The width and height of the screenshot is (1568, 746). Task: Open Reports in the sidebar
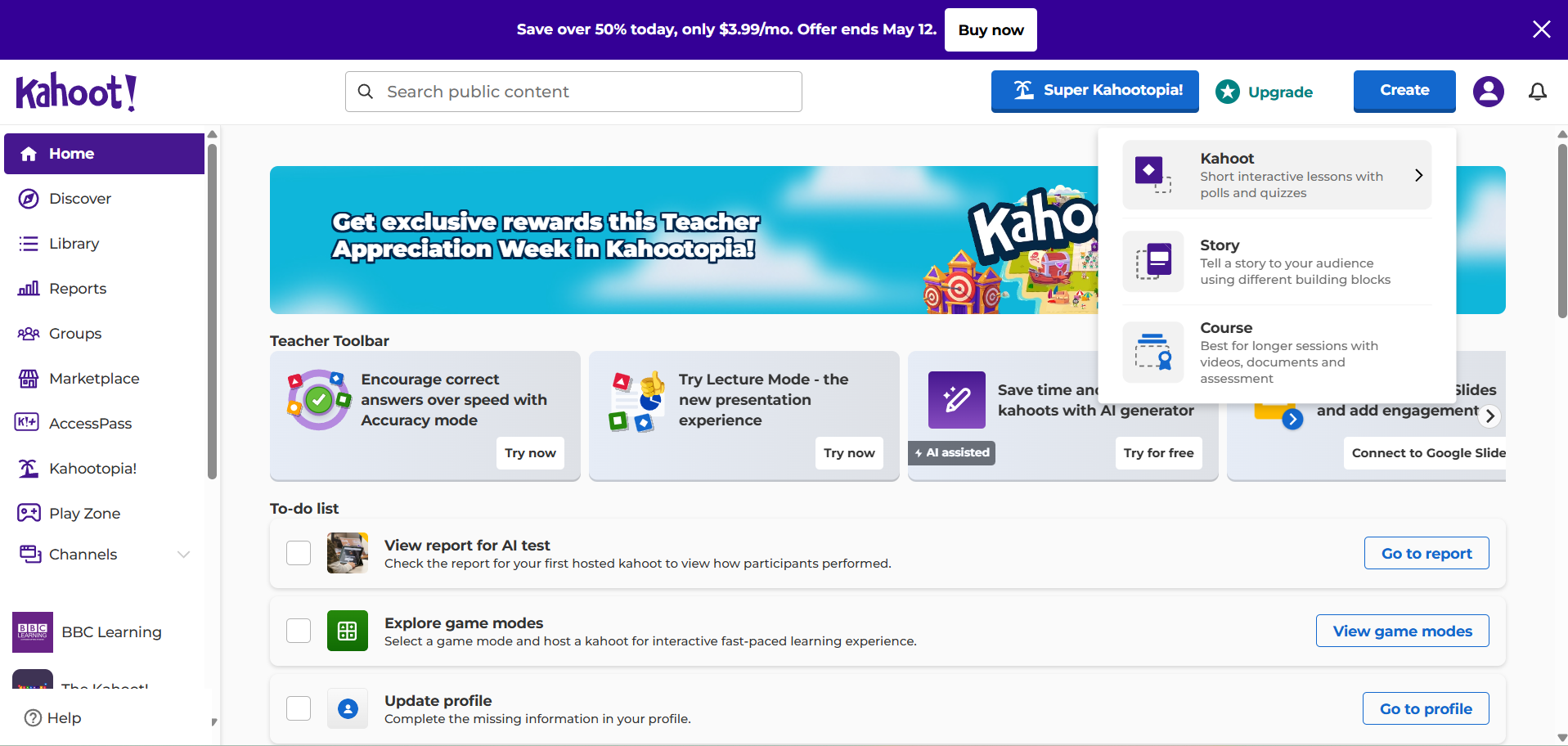(x=77, y=289)
